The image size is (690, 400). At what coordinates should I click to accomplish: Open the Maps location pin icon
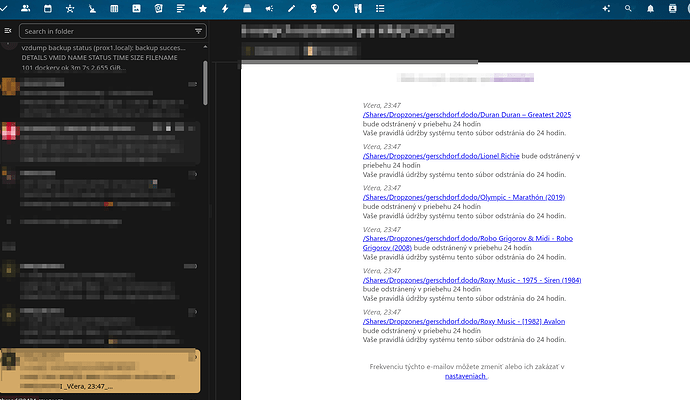coord(335,8)
